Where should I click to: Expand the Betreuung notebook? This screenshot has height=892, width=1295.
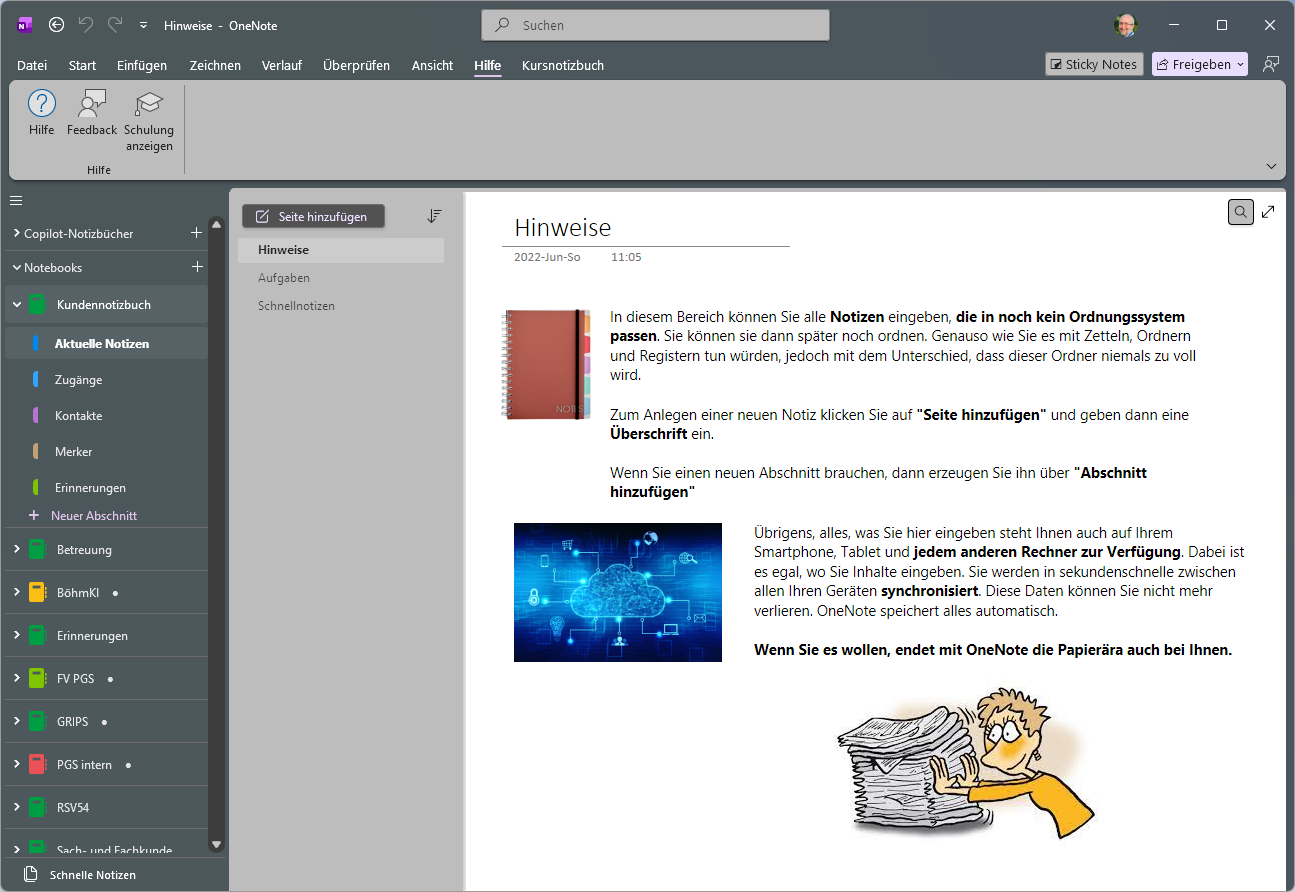(16, 549)
